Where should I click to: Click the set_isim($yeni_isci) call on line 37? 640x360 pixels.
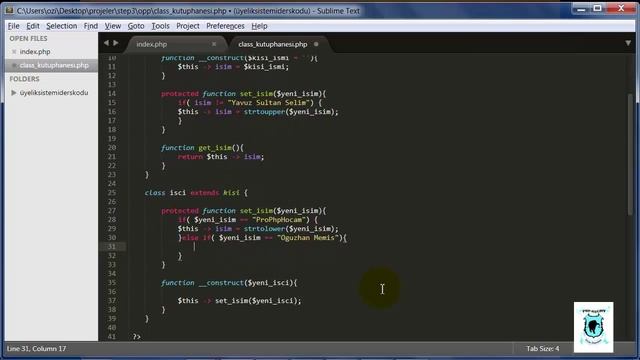tap(258, 301)
